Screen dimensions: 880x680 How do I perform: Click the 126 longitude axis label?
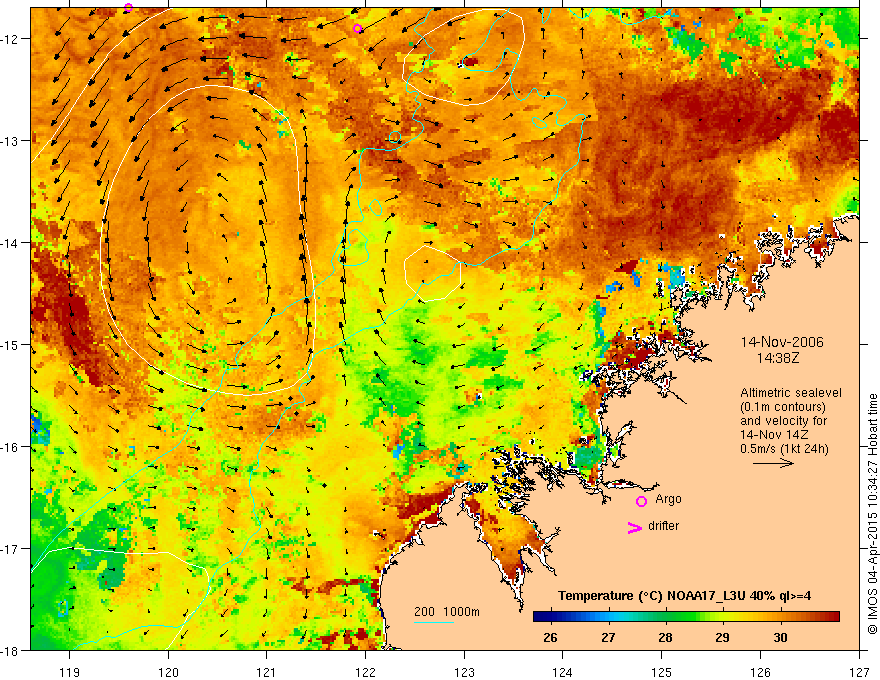[760, 672]
